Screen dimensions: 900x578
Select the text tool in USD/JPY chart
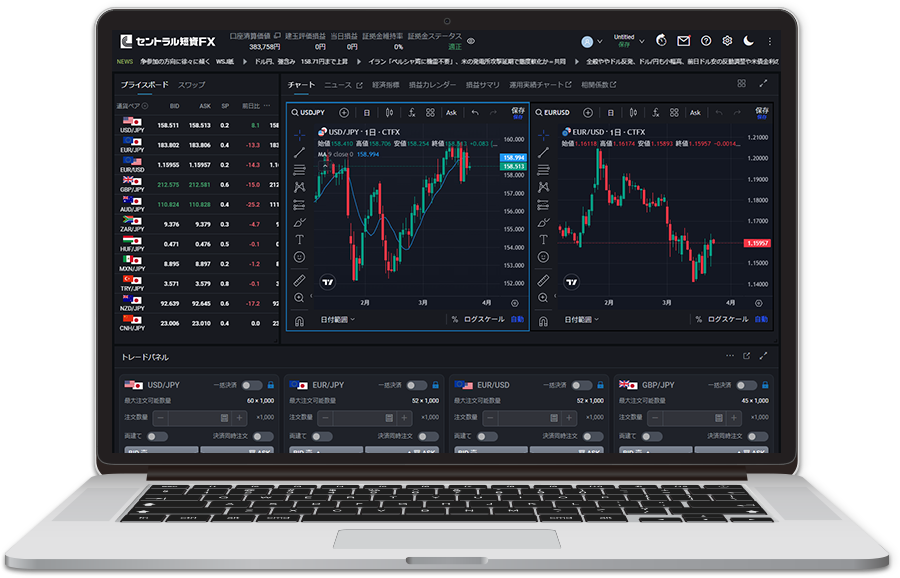point(299,240)
